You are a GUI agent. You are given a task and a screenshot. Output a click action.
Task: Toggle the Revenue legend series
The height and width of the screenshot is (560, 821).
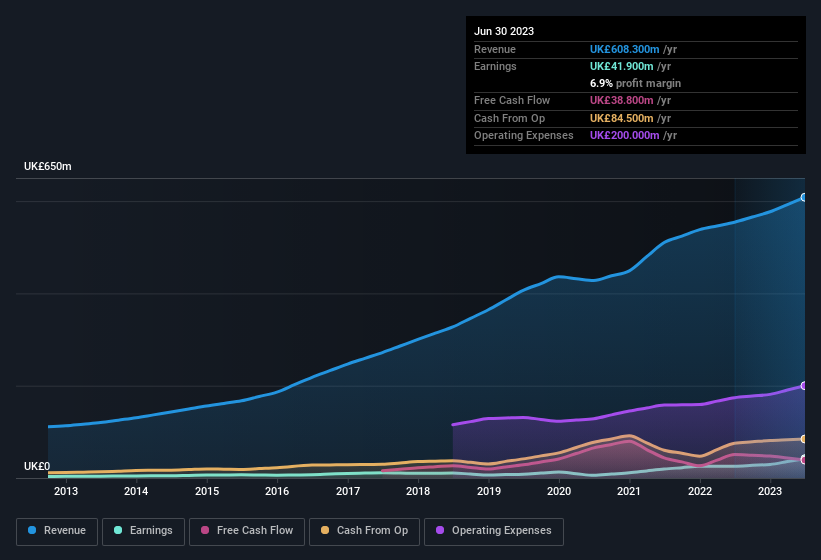(57, 530)
